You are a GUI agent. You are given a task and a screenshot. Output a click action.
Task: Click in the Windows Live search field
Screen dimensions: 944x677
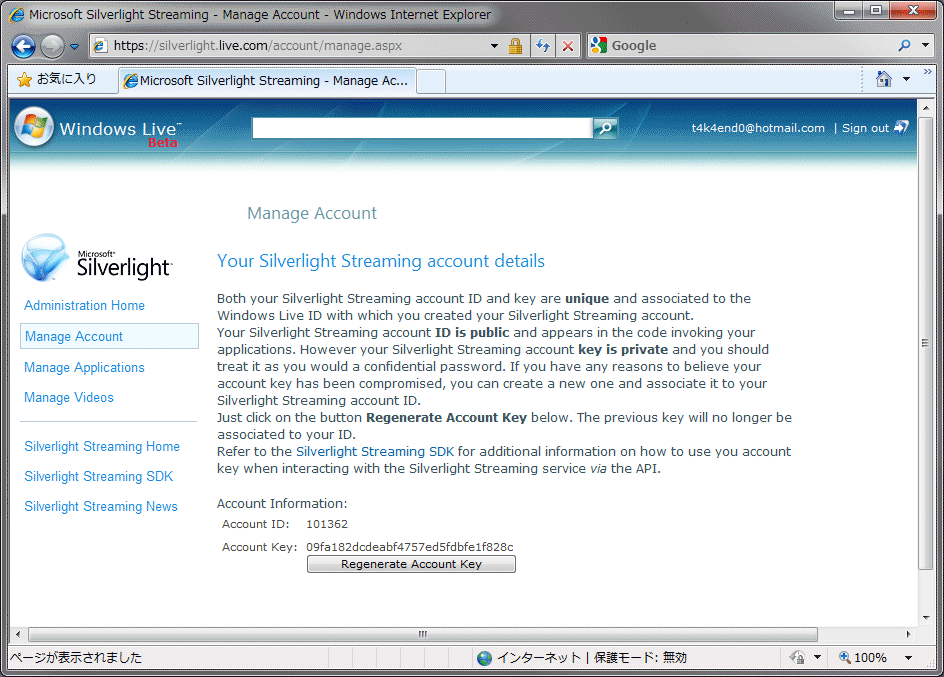point(421,128)
